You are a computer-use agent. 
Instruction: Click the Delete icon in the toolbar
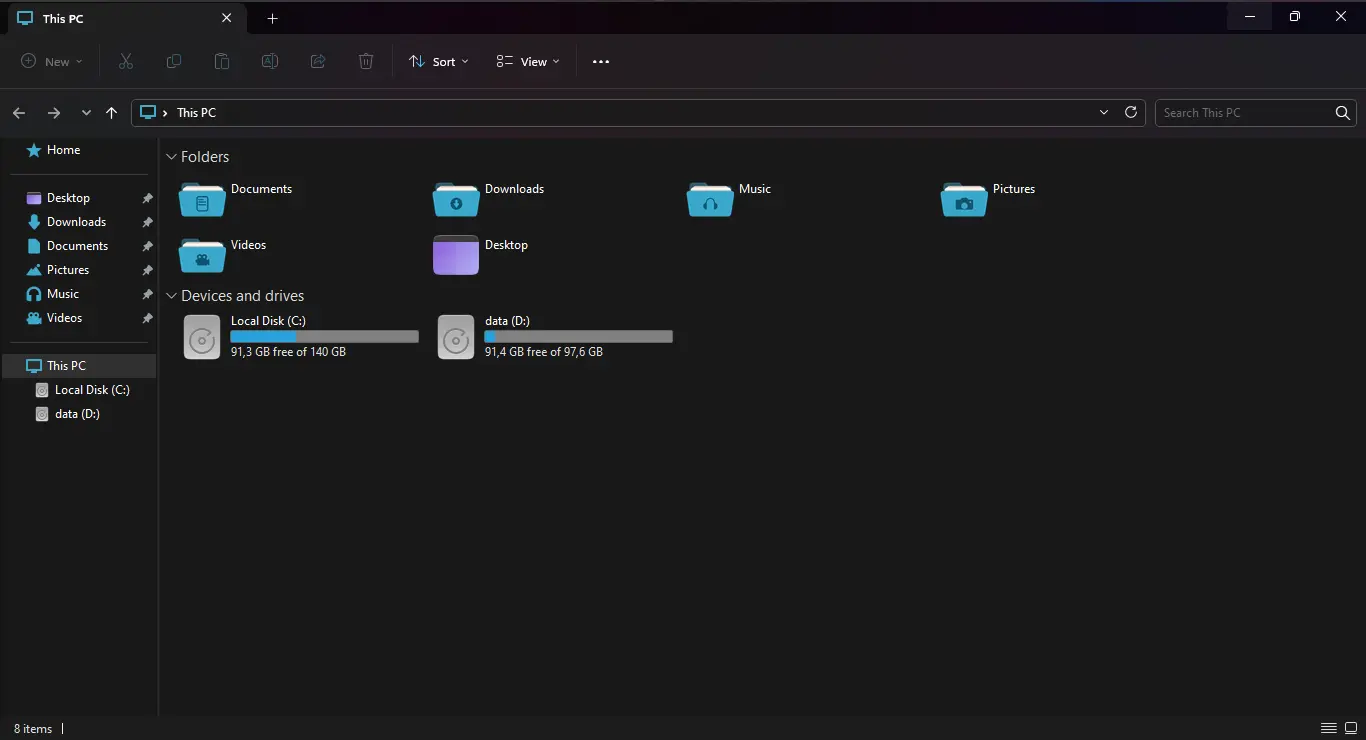[x=366, y=61]
